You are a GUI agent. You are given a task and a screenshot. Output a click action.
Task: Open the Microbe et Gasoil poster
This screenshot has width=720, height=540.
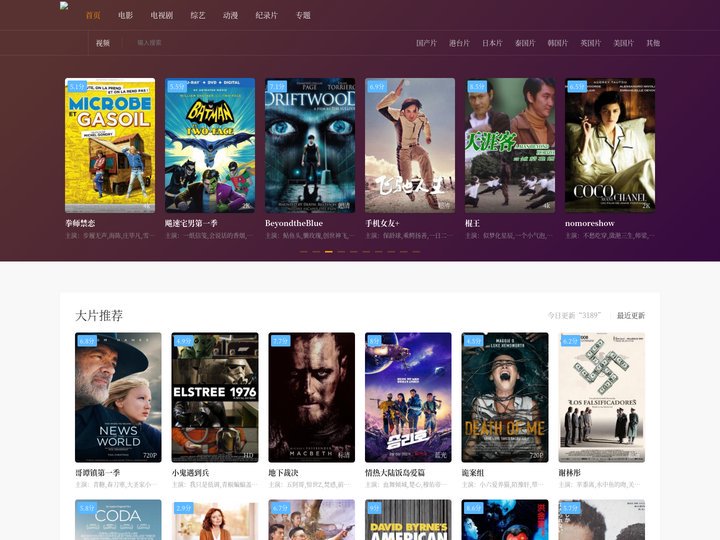pyautogui.click(x=110, y=145)
